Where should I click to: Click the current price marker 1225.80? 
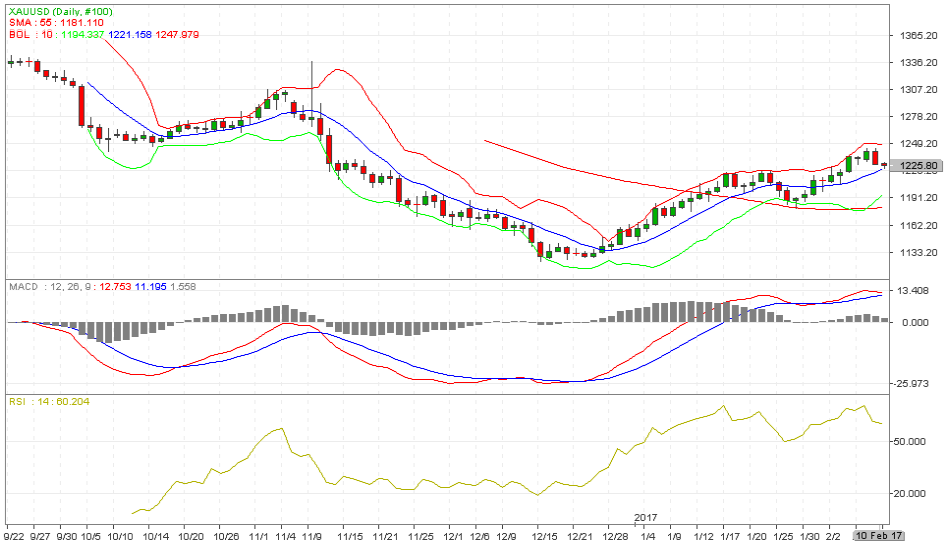pos(916,165)
